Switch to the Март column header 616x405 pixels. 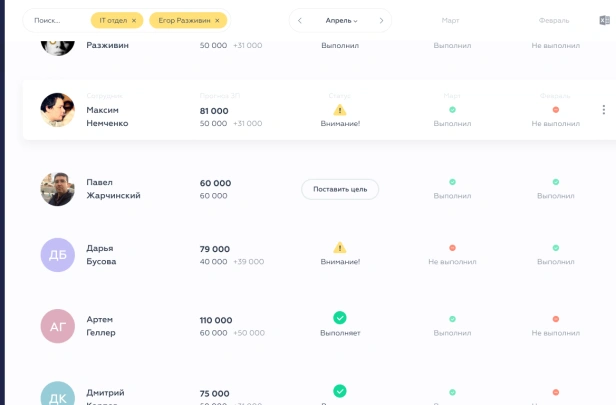point(450,20)
